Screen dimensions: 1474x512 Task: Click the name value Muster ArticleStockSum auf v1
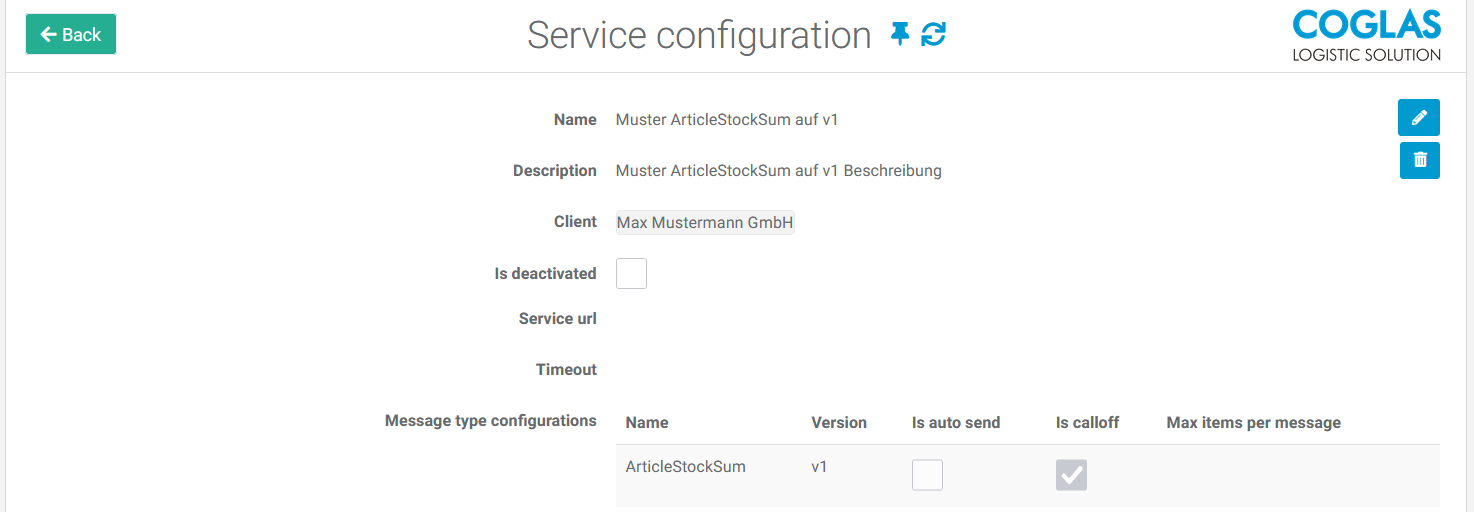[727, 120]
